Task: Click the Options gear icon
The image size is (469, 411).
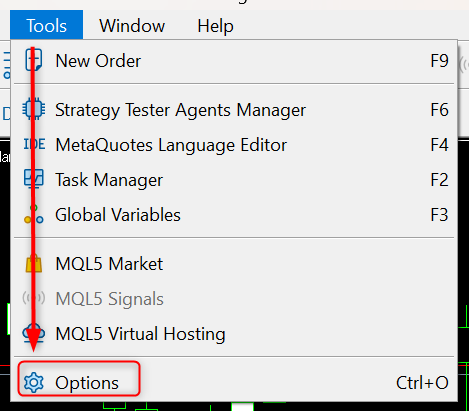Action: (x=34, y=383)
